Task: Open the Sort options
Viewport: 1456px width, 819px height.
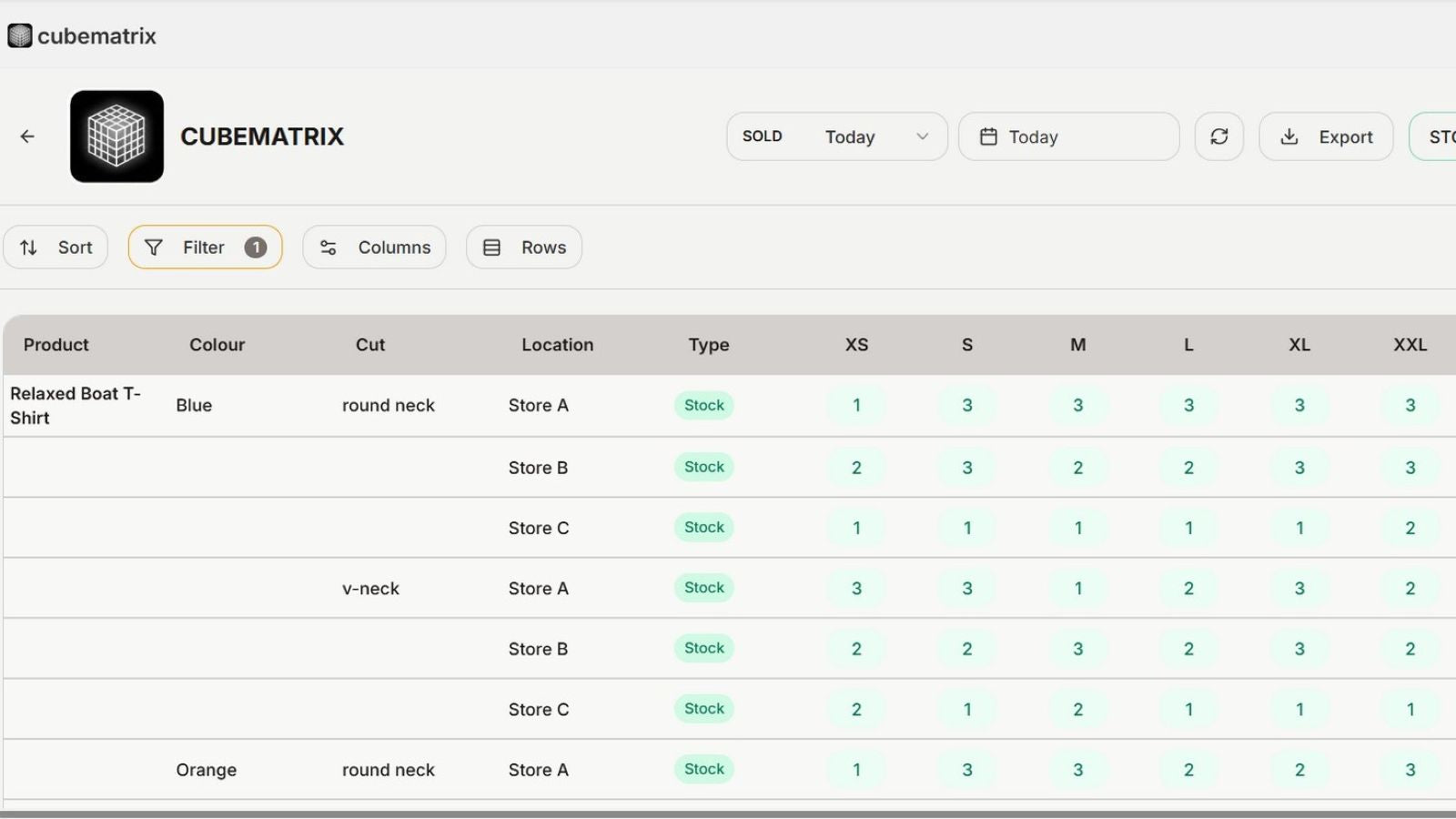Action: (56, 248)
